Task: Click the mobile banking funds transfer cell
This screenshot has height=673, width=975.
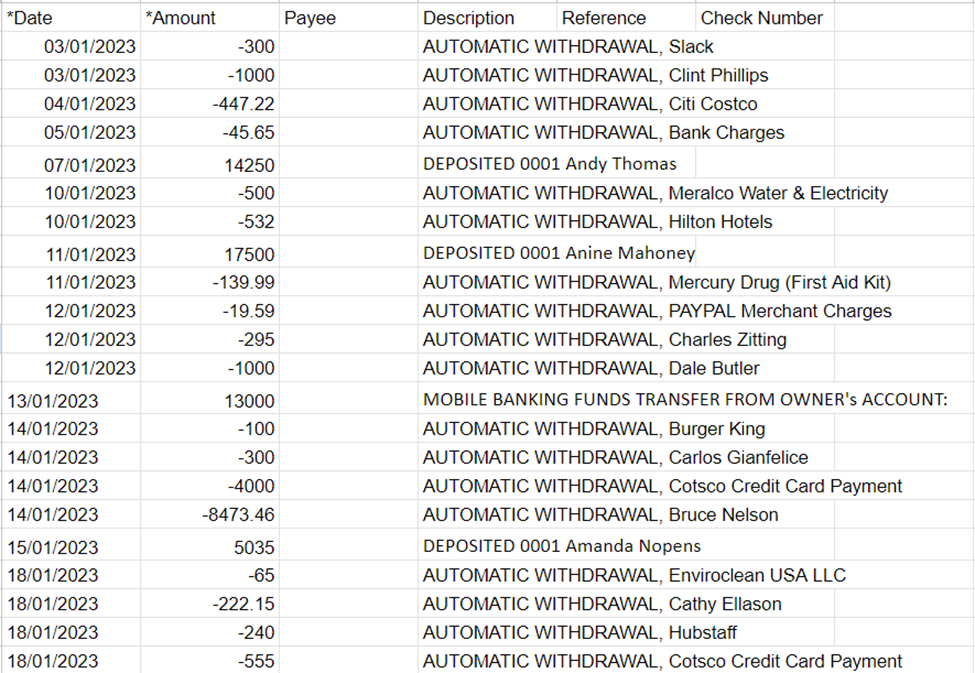Action: click(x=685, y=400)
